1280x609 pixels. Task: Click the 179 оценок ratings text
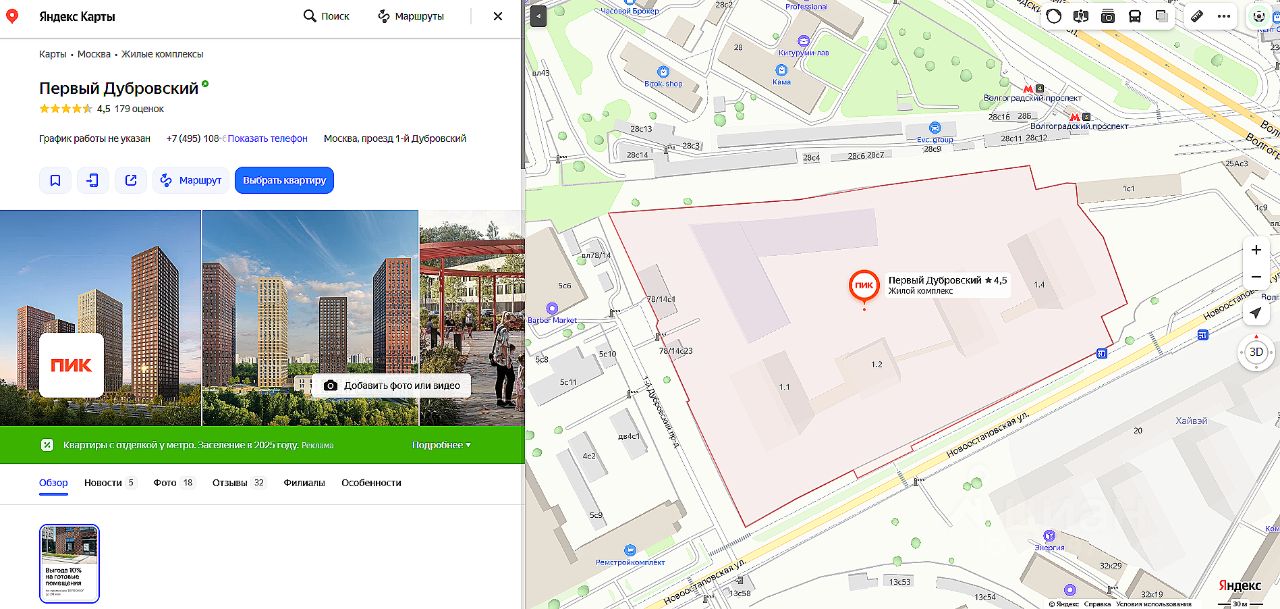coord(139,109)
